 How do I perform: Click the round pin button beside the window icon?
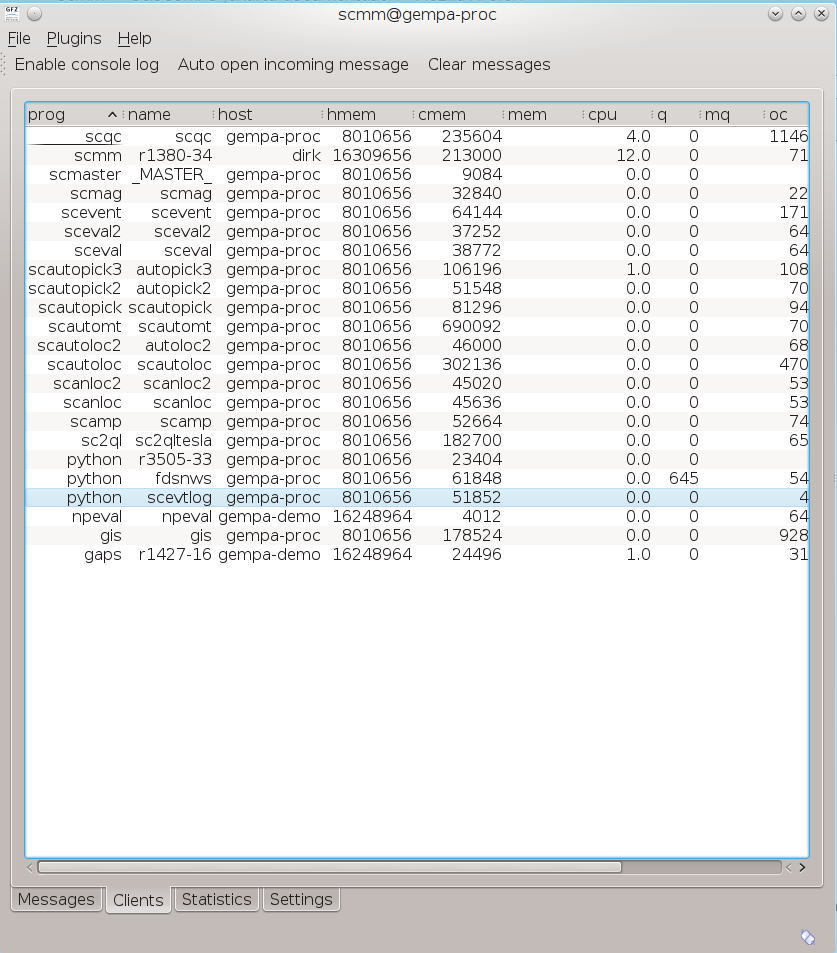[33, 14]
